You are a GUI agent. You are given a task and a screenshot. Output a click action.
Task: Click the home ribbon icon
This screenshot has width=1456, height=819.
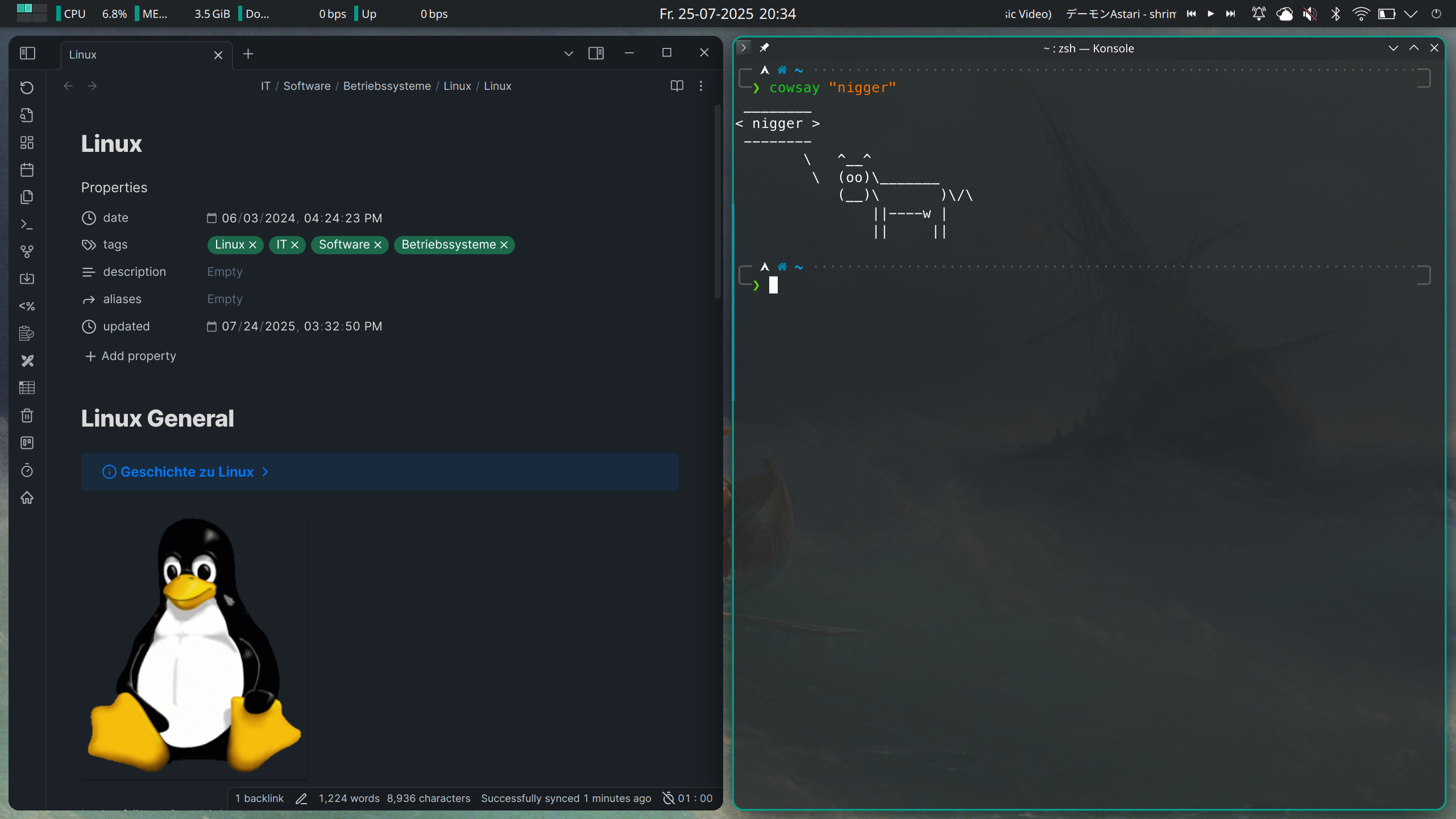tap(27, 498)
